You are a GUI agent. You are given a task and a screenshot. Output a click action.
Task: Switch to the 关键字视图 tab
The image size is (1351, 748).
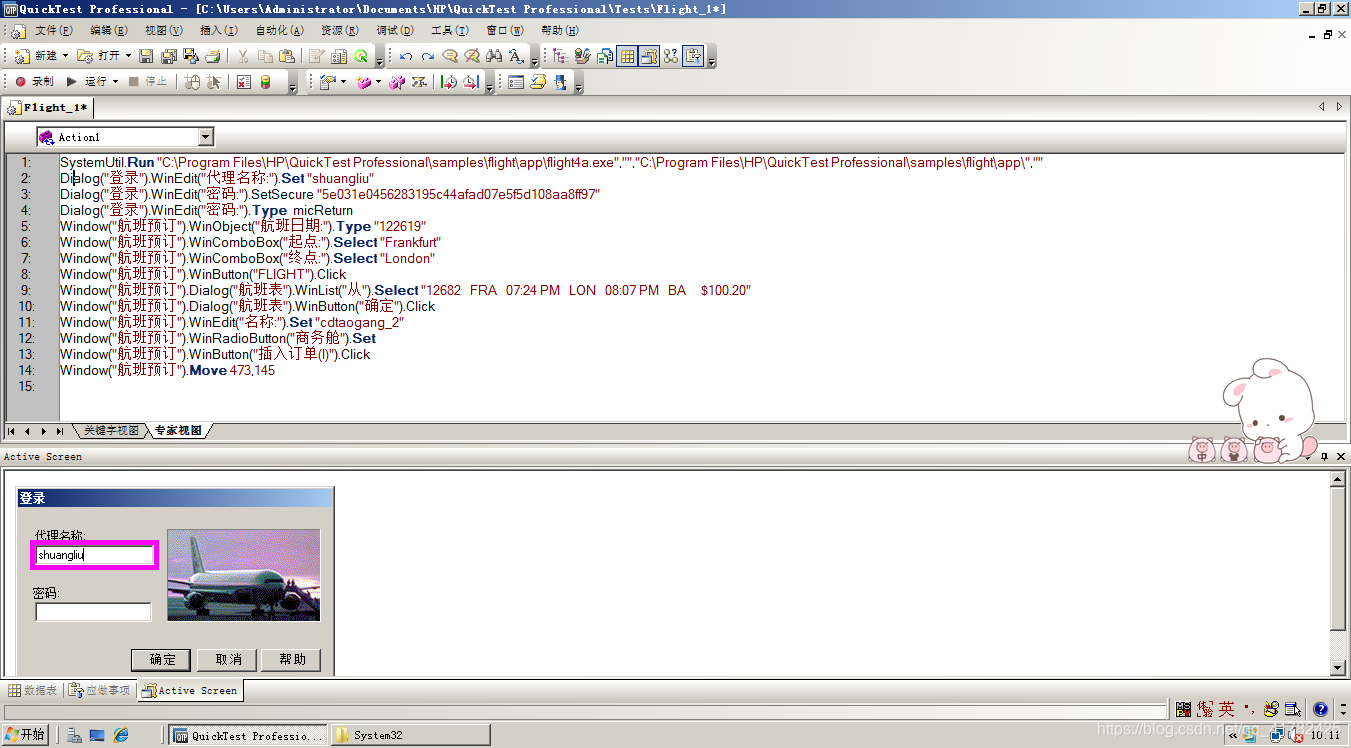[x=111, y=431]
